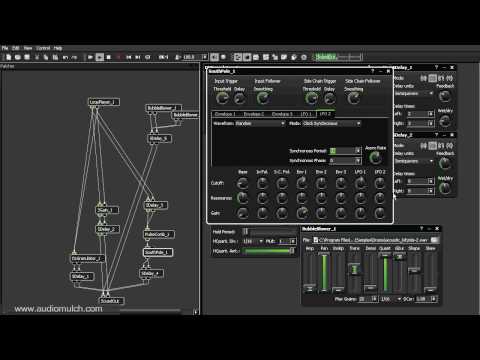
Task: Click the Resonance Base knob
Action: tap(243, 198)
